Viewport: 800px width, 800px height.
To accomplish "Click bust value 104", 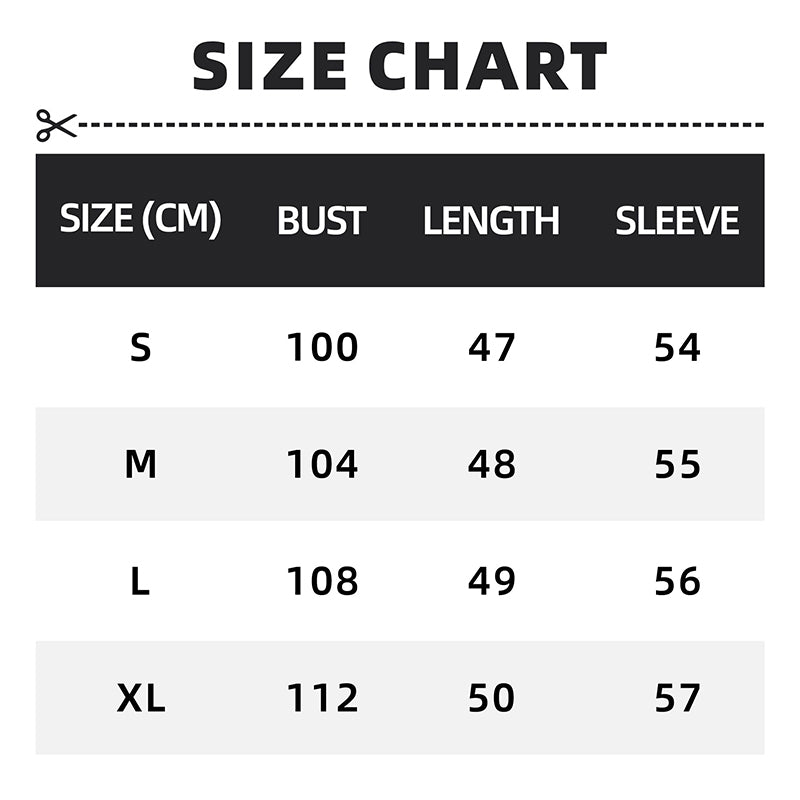I will click(x=322, y=464).
